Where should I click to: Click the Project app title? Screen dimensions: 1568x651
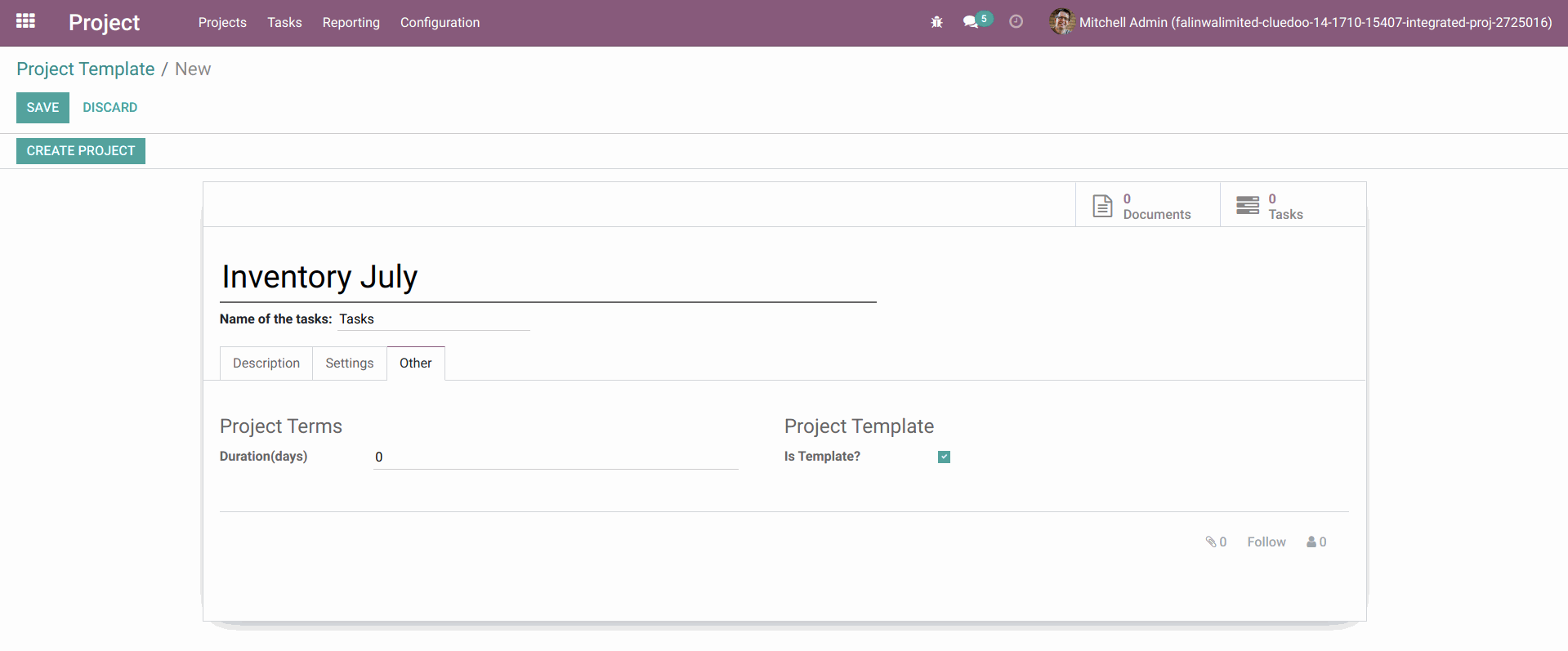104,23
